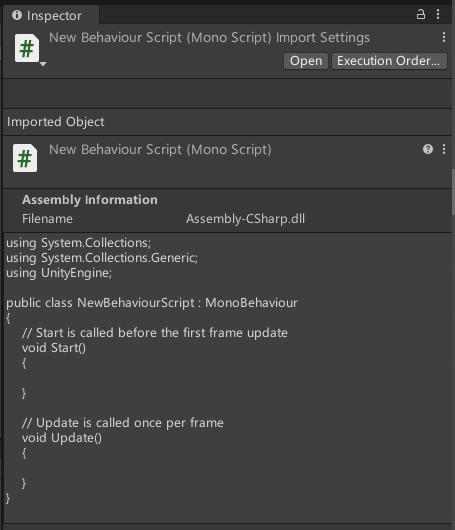Click the Inspector tab info icon
455x530 pixels.
17,15
